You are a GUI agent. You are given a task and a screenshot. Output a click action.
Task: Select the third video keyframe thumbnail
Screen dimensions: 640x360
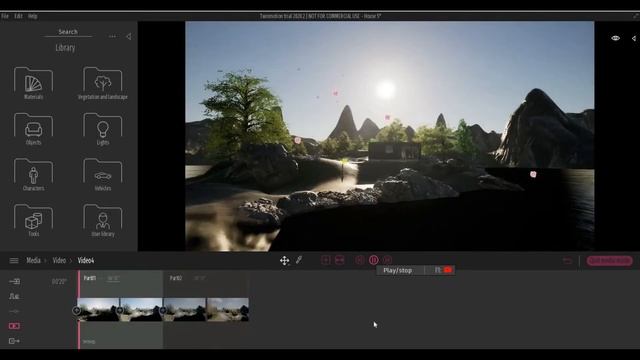[184, 309]
